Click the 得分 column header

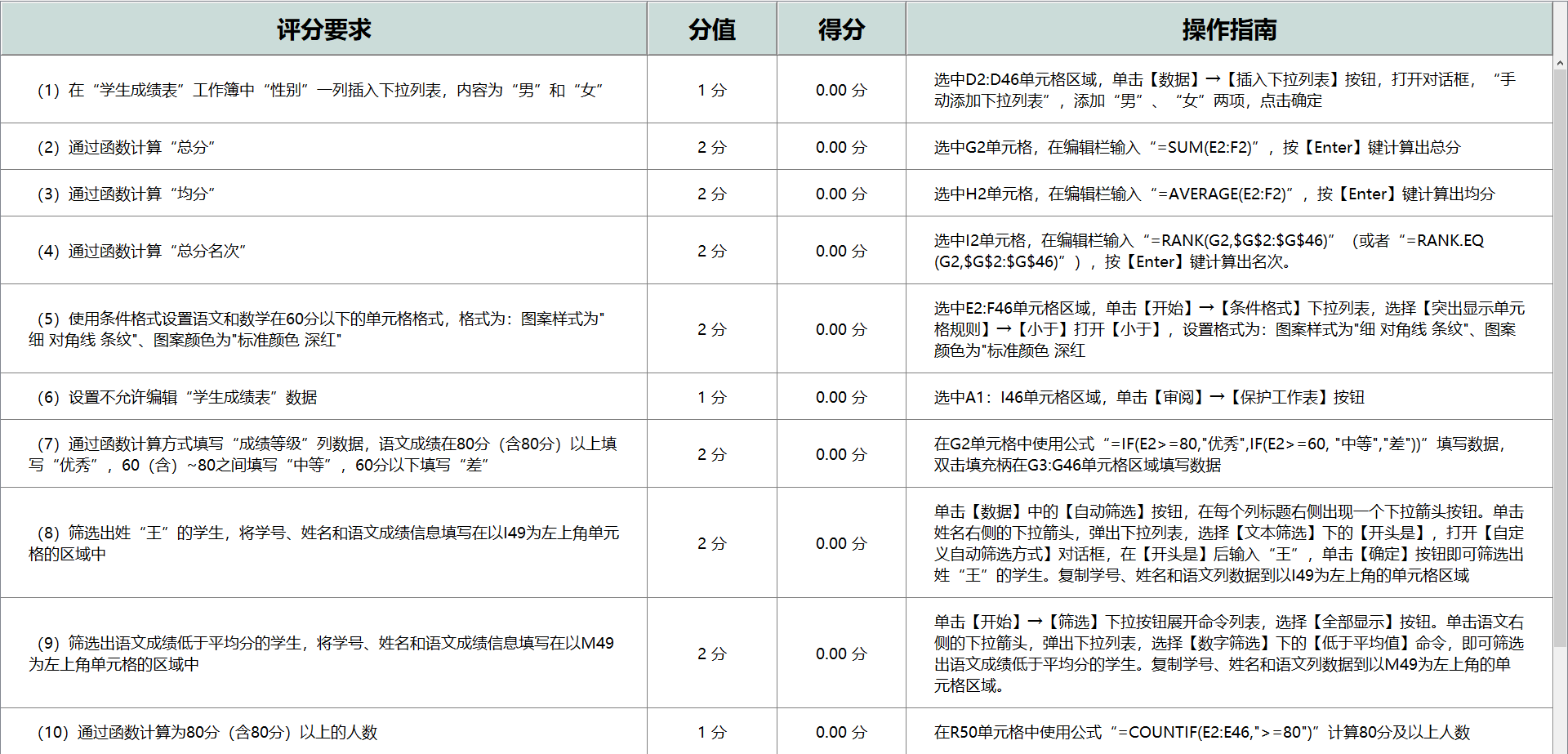[x=841, y=29]
